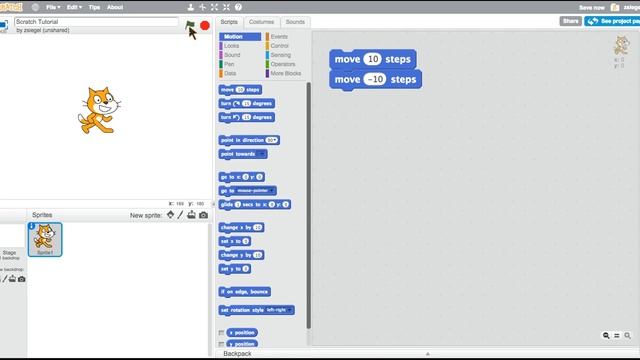
Task: Open the Sprite1 info button
Action: tap(32, 226)
